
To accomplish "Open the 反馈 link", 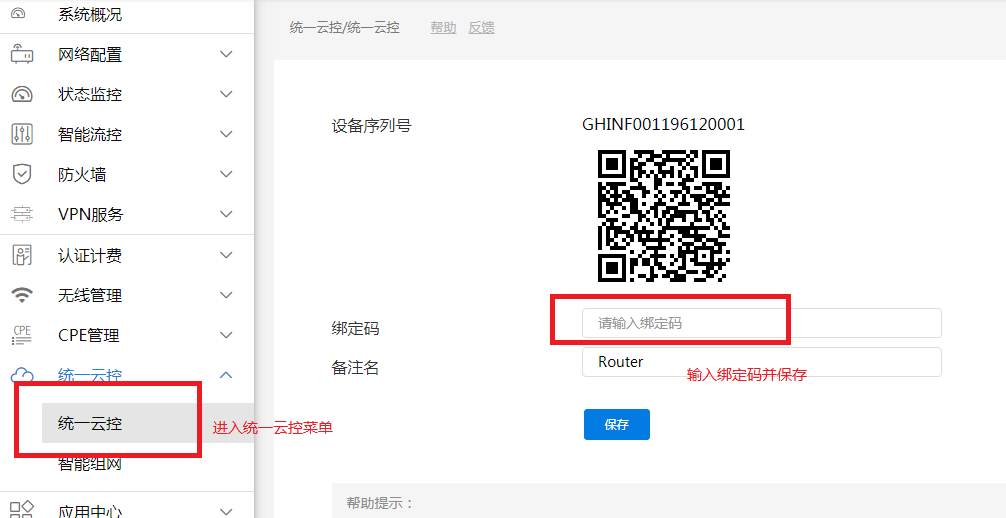I will pos(481,28).
